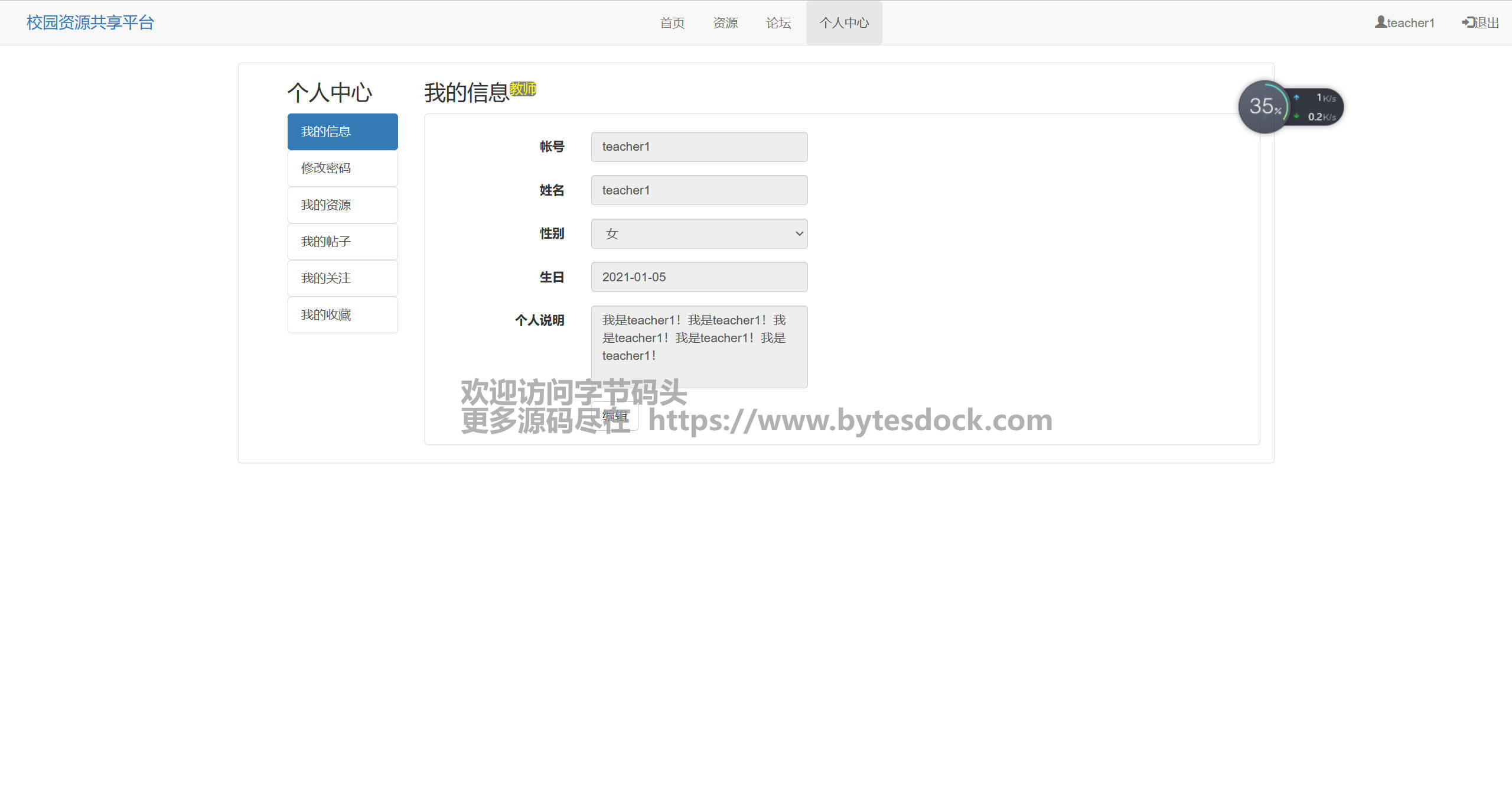
Task: Open the 性别 gender dropdown
Action: click(x=699, y=233)
